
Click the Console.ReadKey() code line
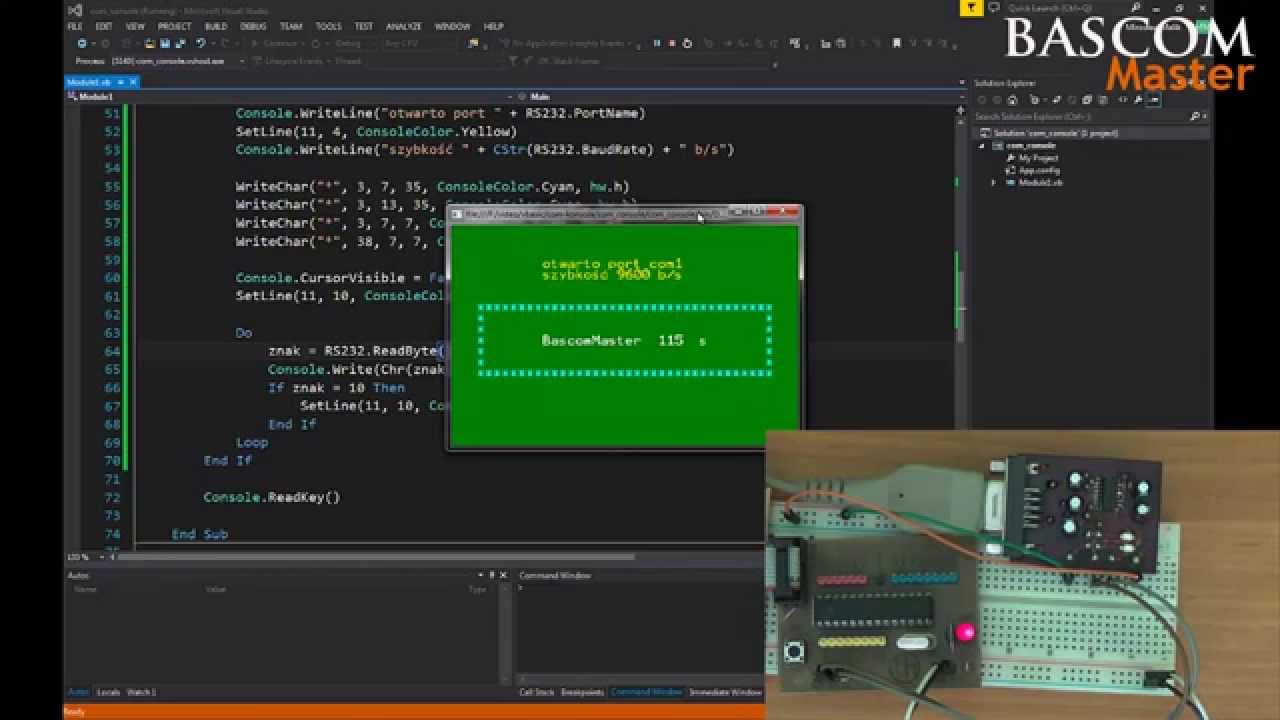click(272, 497)
